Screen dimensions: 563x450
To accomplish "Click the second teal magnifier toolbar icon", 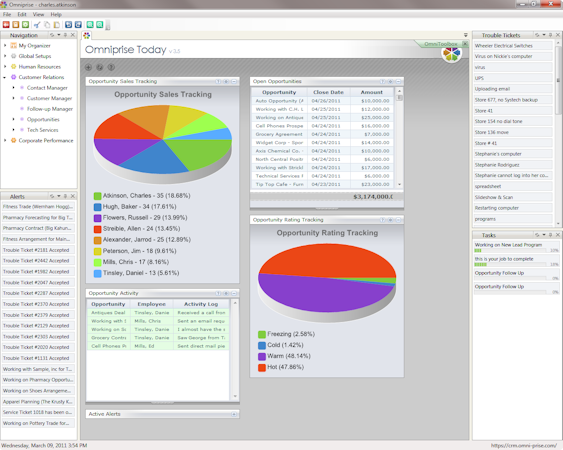I will coord(99,24).
